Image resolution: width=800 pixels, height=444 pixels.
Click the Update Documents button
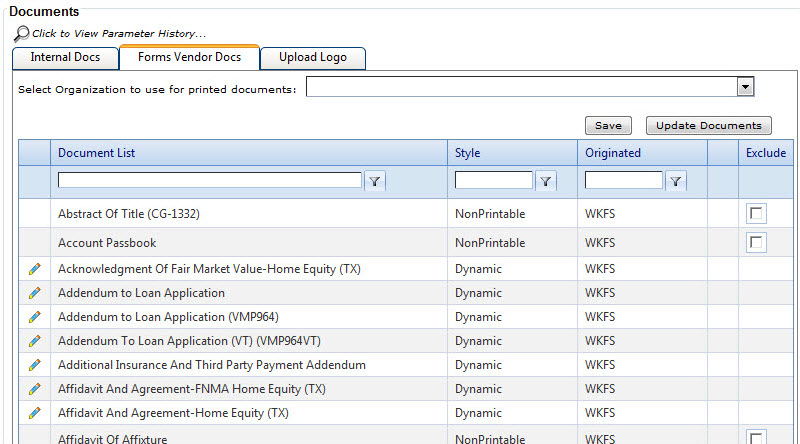pos(709,126)
